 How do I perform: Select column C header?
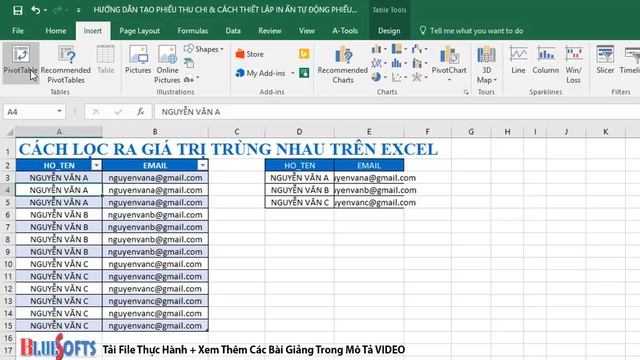click(x=237, y=132)
